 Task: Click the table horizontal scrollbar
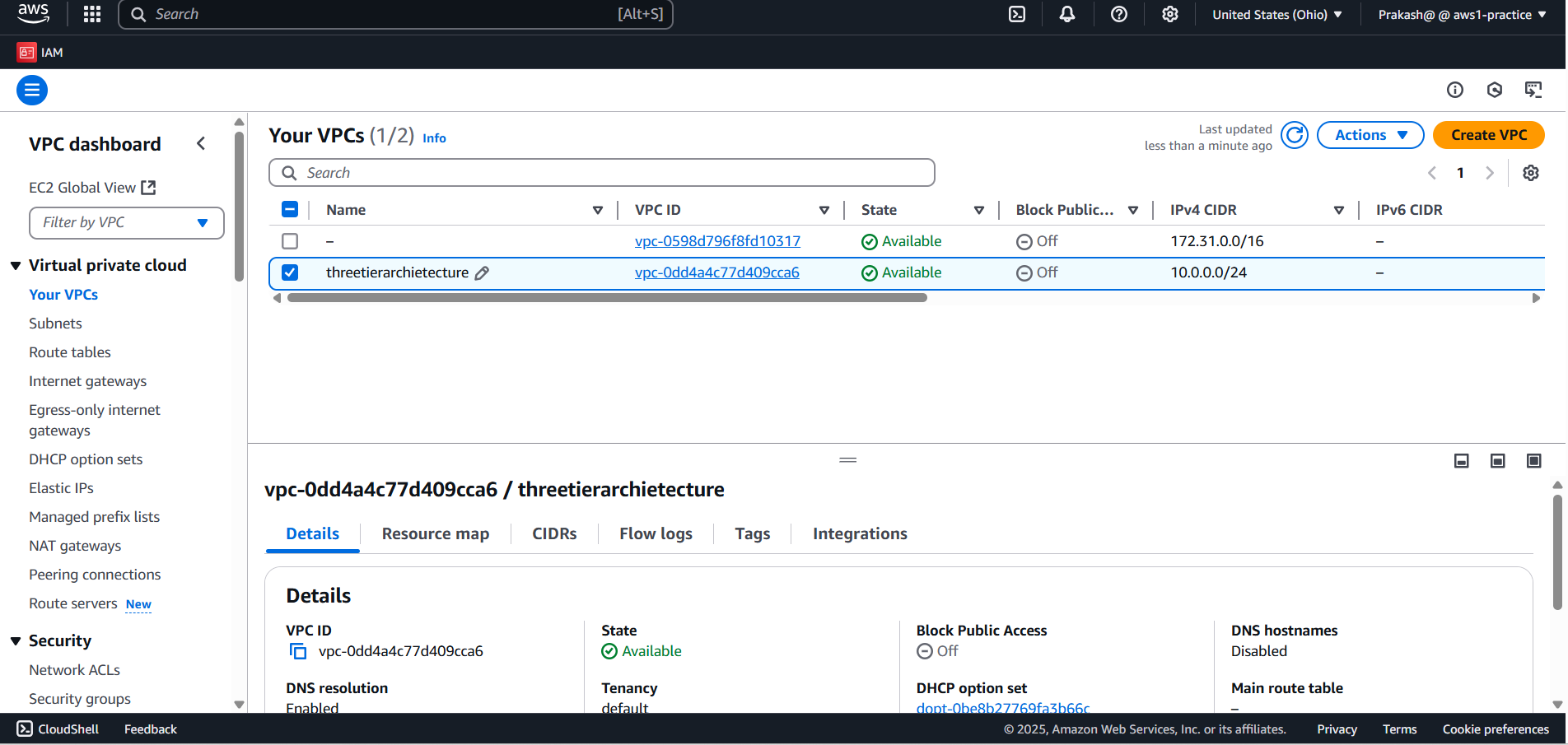coord(607,298)
